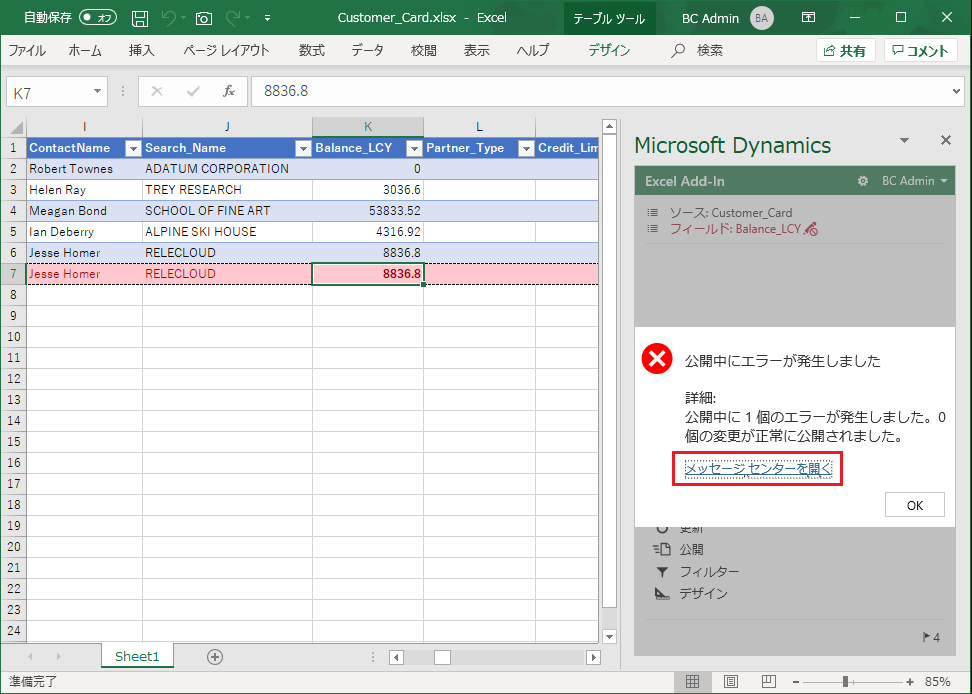The width and height of the screenshot is (972, 694).
Task: Open the Balance_LCY column filter dropdown
Action: click(414, 148)
